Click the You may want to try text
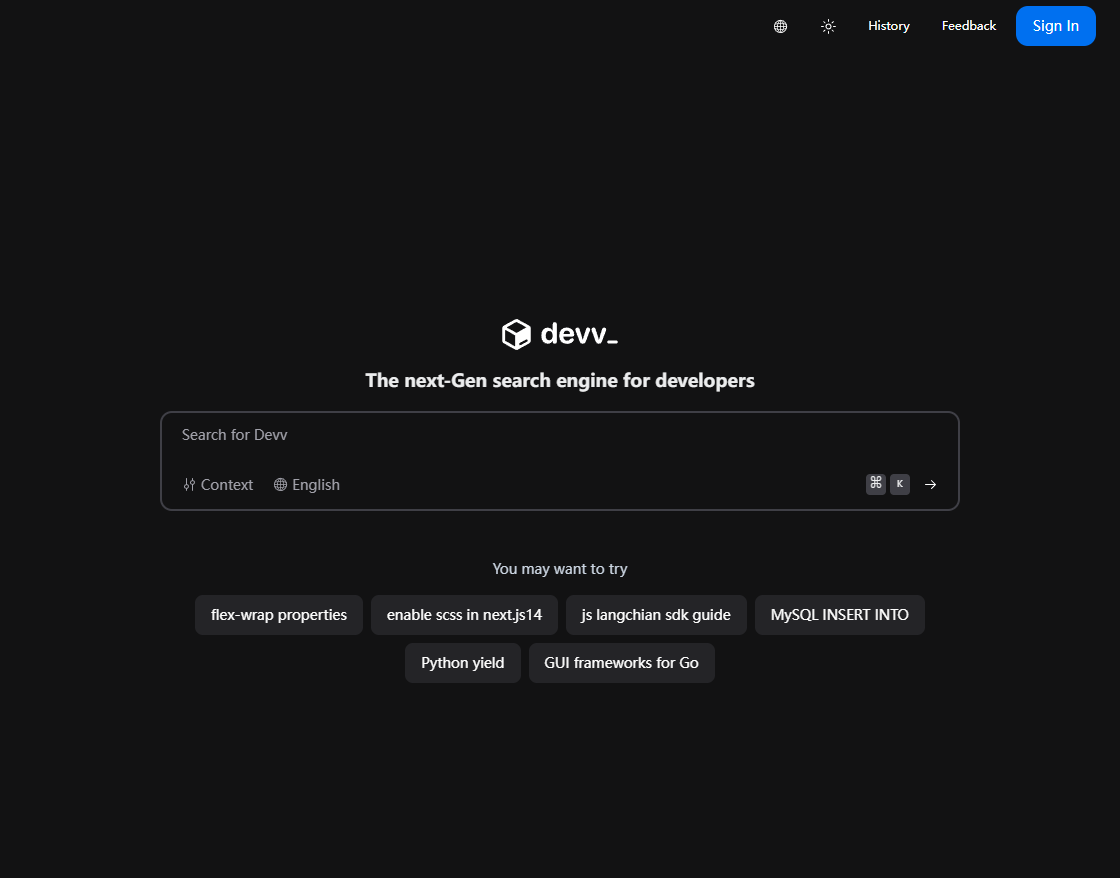This screenshot has height=878, width=1120. (x=559, y=569)
